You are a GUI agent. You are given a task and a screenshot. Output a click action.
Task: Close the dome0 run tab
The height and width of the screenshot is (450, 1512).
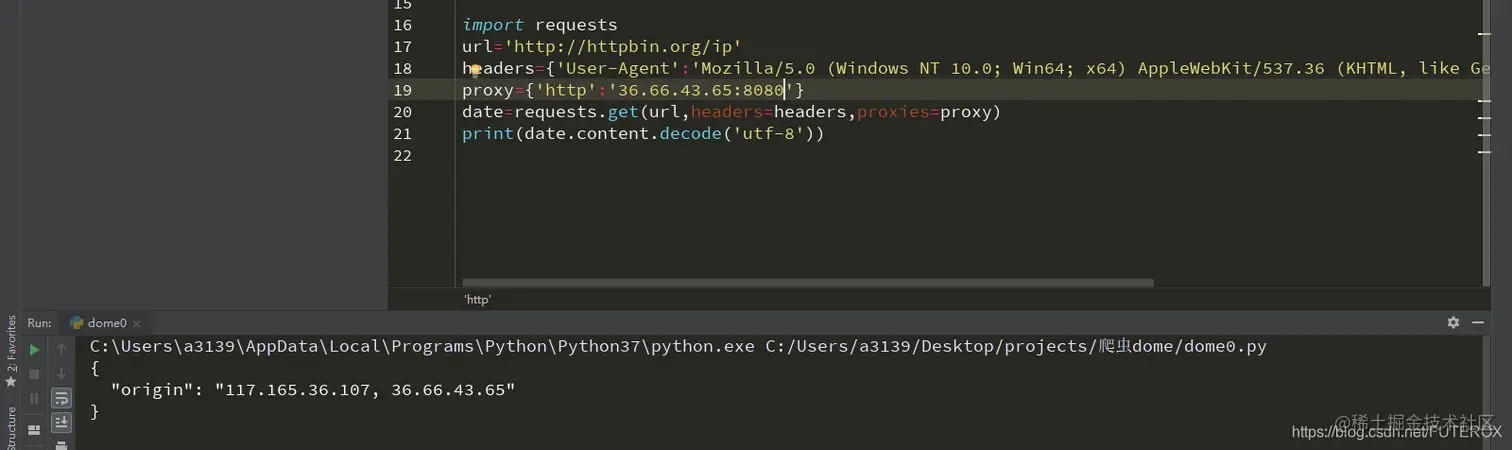pyautogui.click(x=137, y=323)
